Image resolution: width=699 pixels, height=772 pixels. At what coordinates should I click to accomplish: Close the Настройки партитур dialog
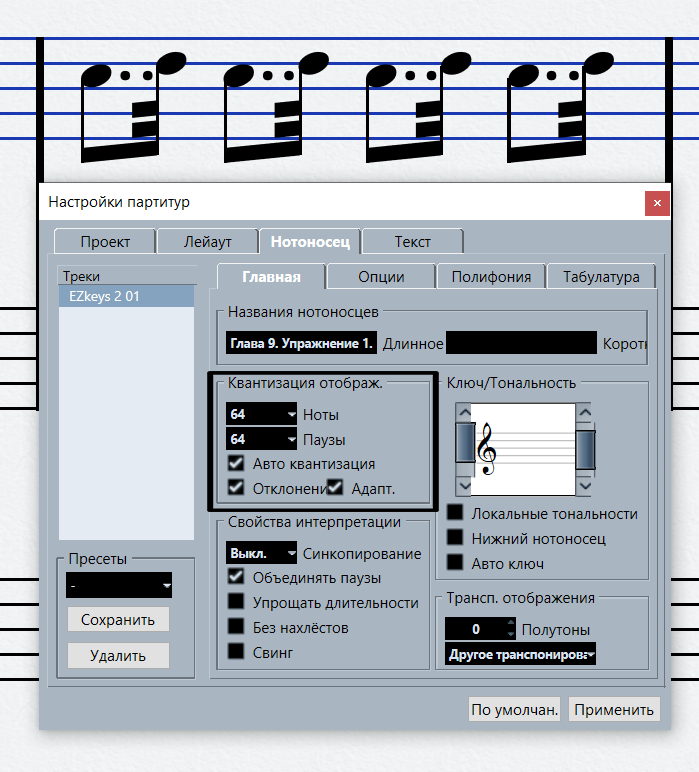click(x=657, y=202)
